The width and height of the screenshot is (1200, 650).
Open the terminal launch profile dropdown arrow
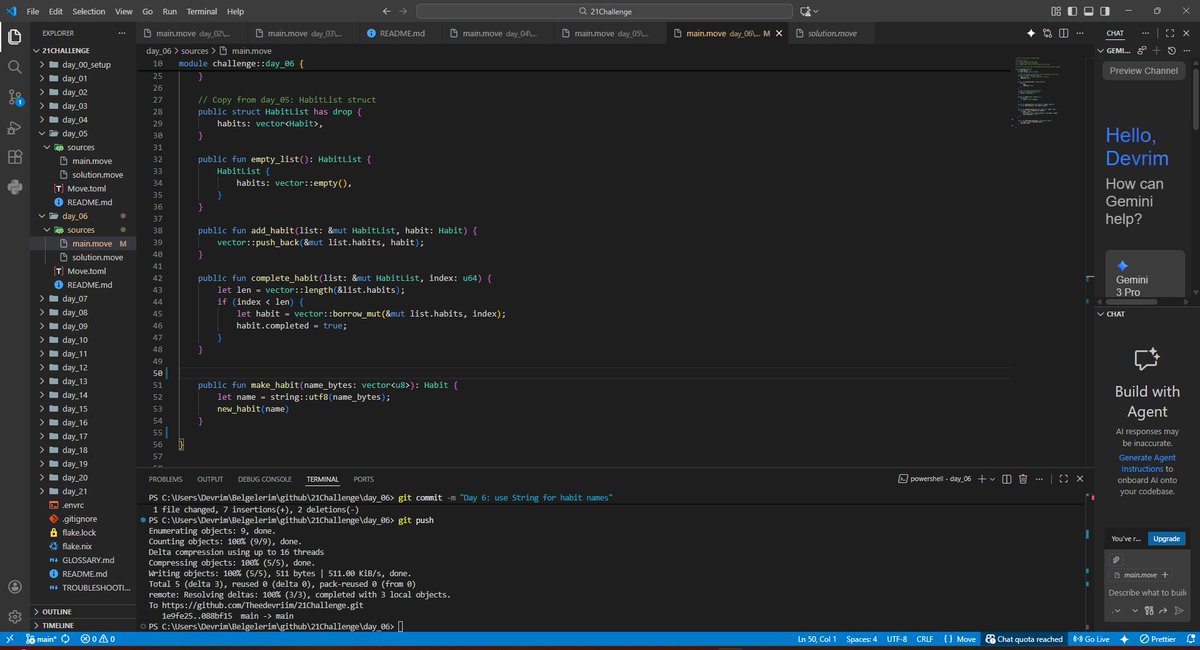pos(993,479)
